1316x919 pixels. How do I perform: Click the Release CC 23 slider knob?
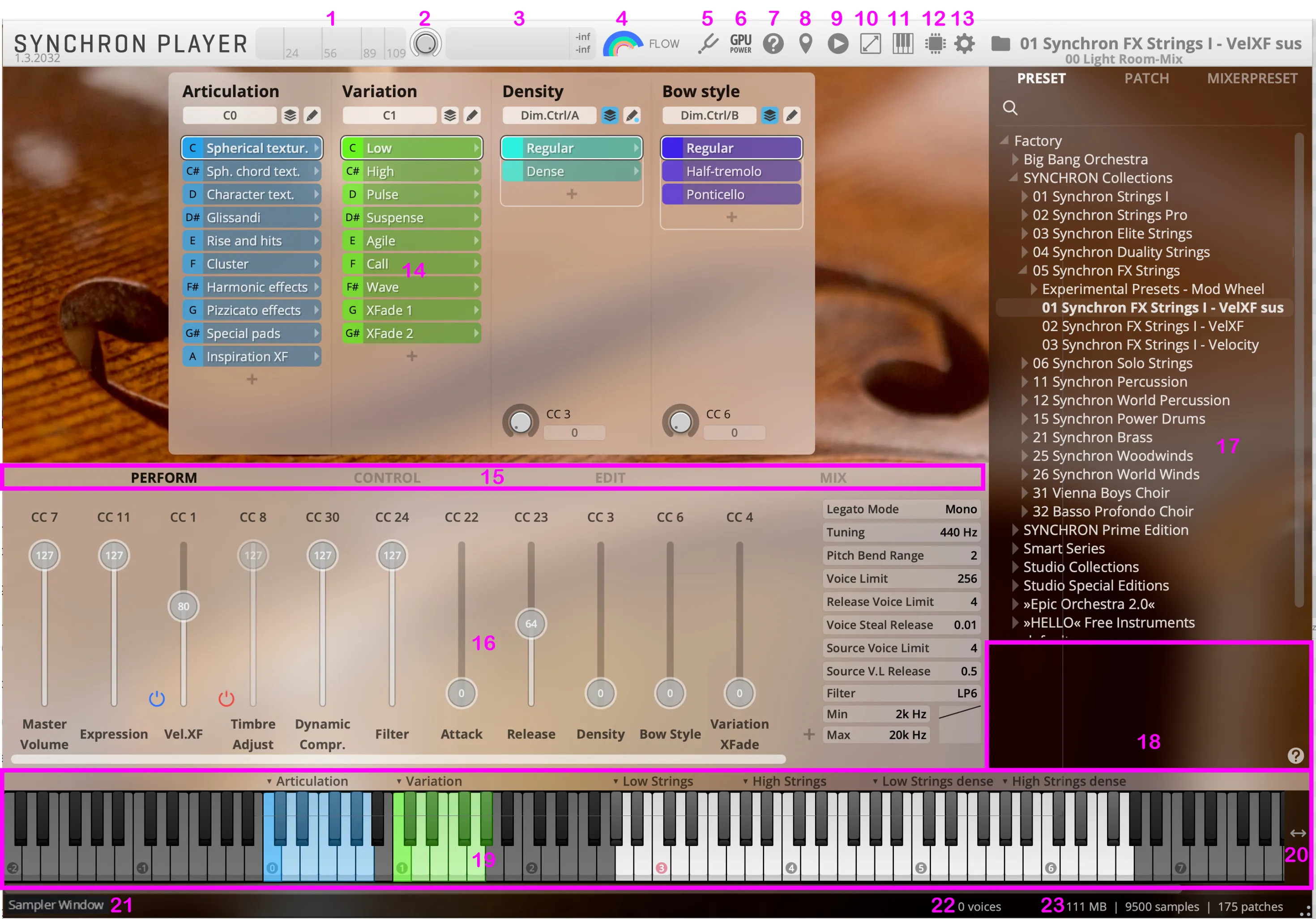click(531, 623)
